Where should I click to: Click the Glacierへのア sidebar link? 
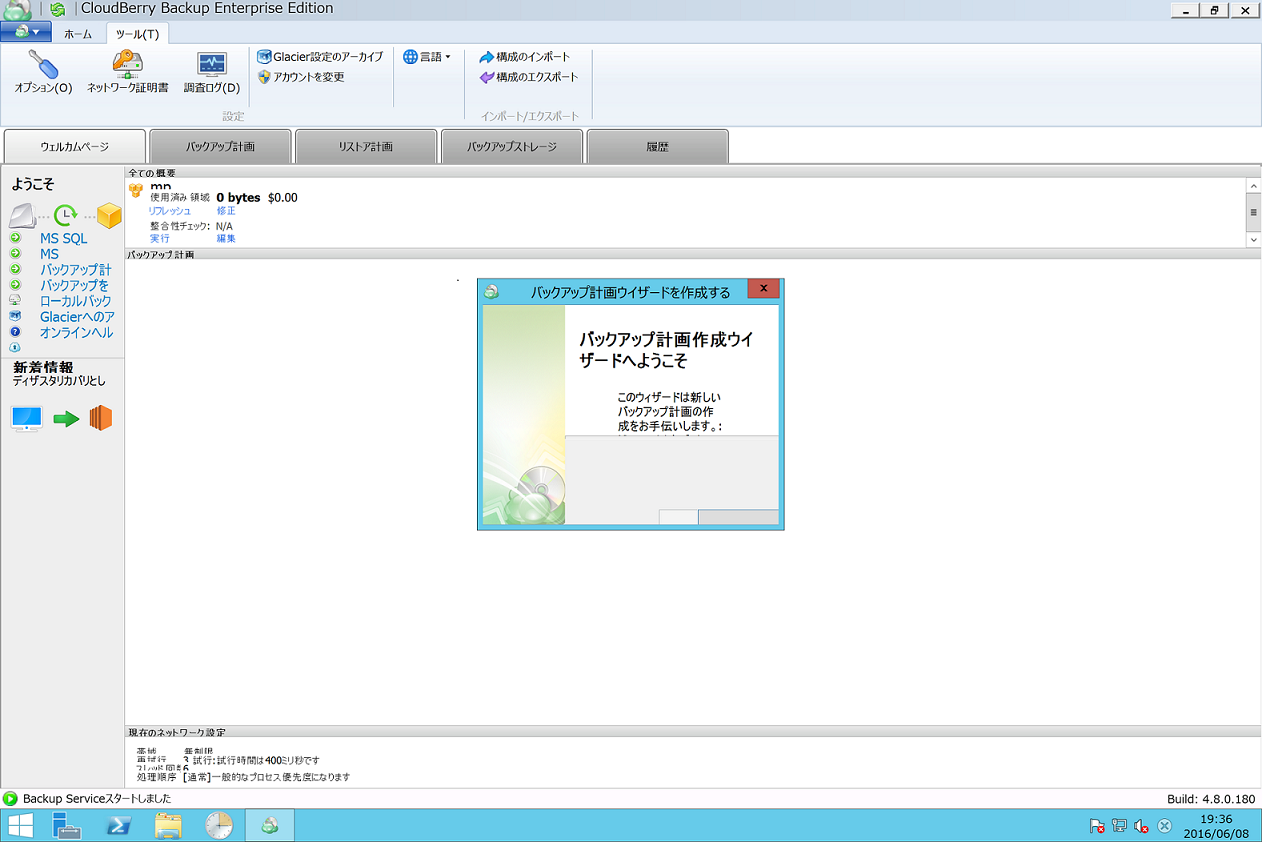(x=77, y=317)
